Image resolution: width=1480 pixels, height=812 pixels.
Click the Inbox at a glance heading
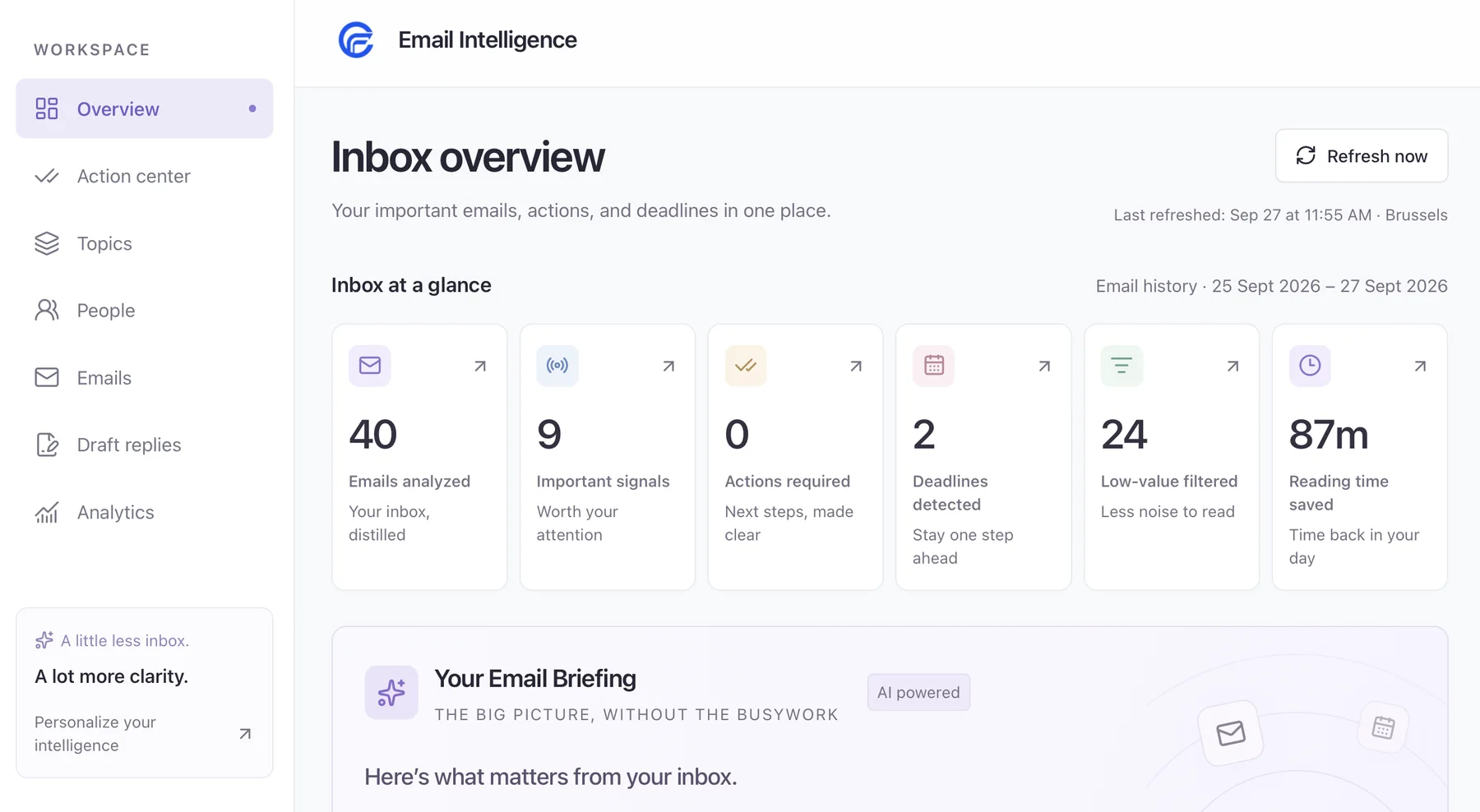pyautogui.click(x=411, y=285)
